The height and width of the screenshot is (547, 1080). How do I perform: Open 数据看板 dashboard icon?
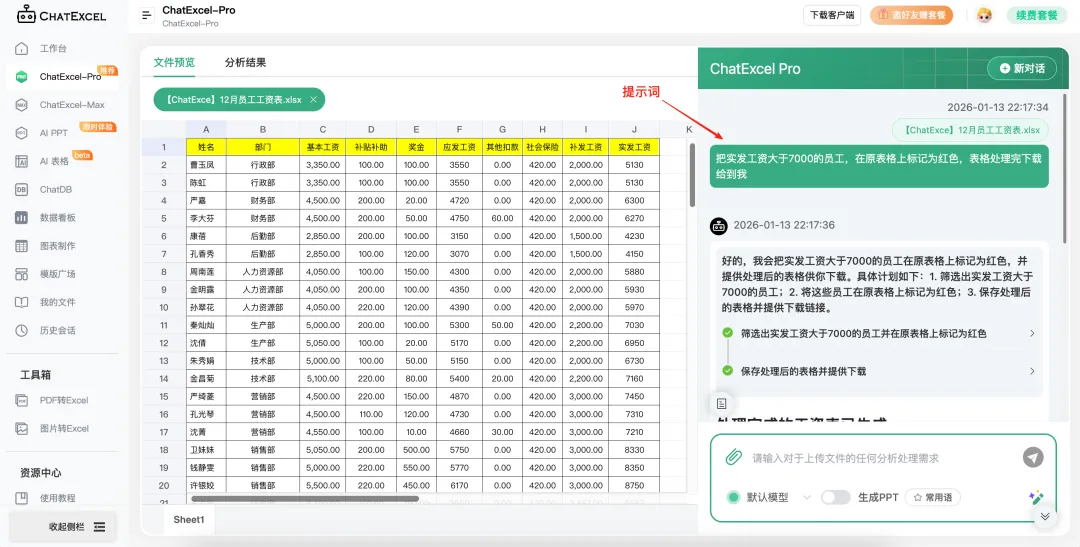(22, 218)
